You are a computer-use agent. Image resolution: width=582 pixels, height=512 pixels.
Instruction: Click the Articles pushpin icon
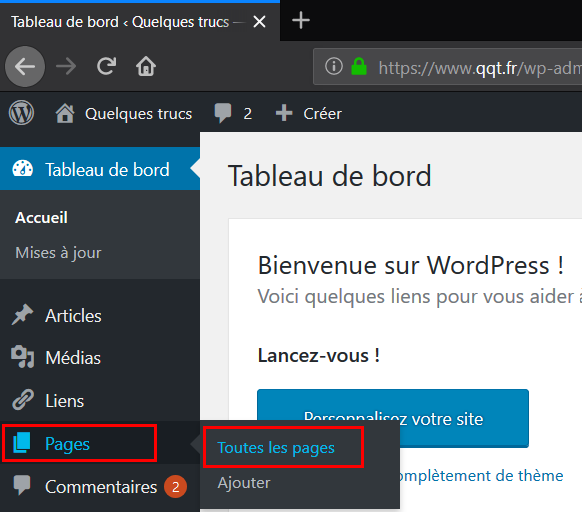coord(22,314)
